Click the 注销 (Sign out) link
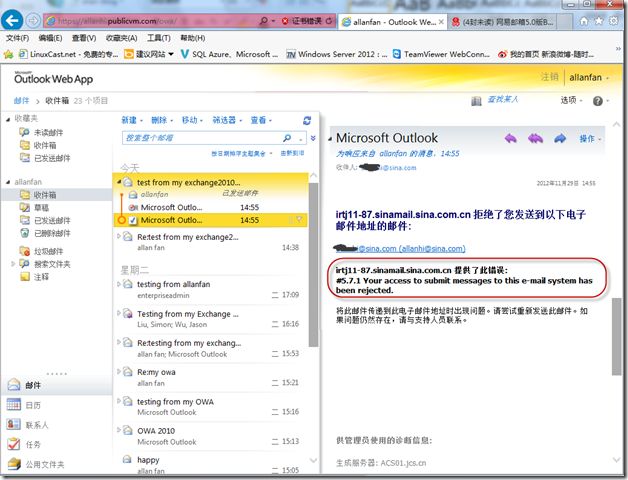The width and height of the screenshot is (628, 480). coord(549,76)
